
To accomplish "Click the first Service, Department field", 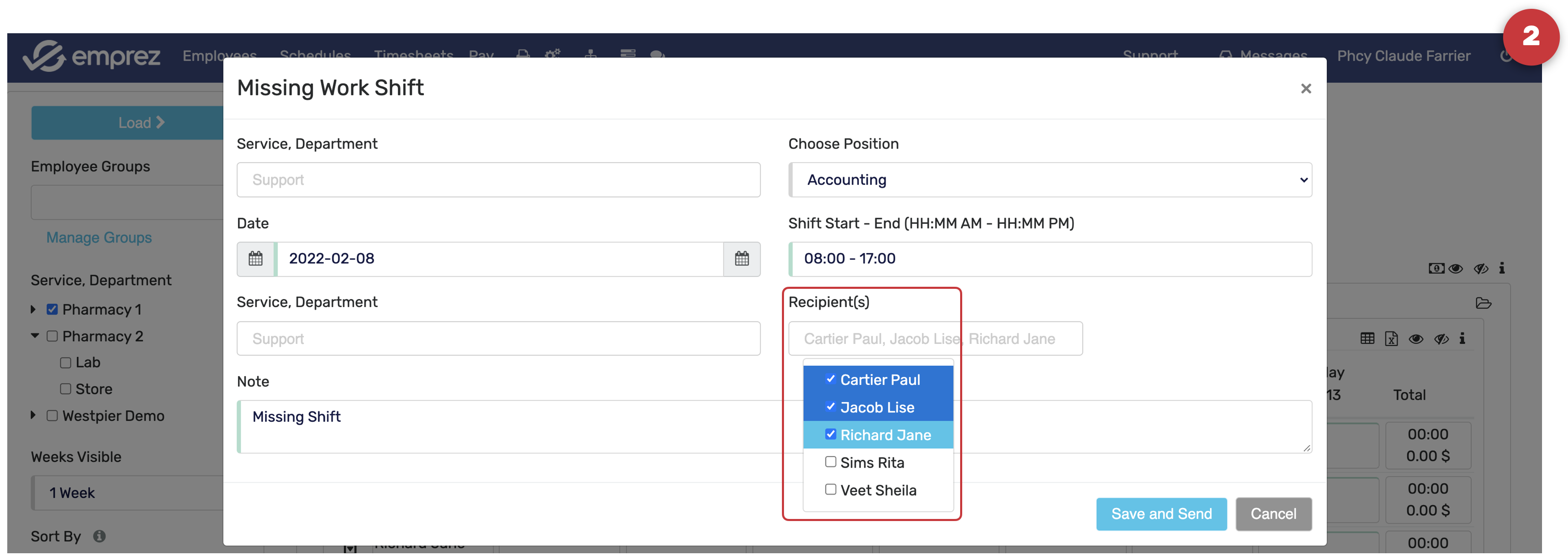I will [x=499, y=180].
